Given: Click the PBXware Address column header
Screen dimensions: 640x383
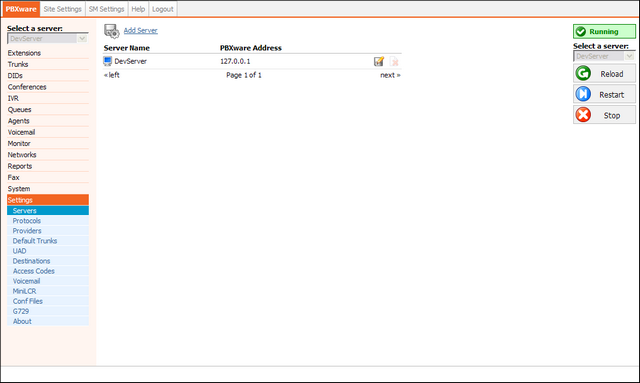Looking at the screenshot, I should [x=251, y=48].
